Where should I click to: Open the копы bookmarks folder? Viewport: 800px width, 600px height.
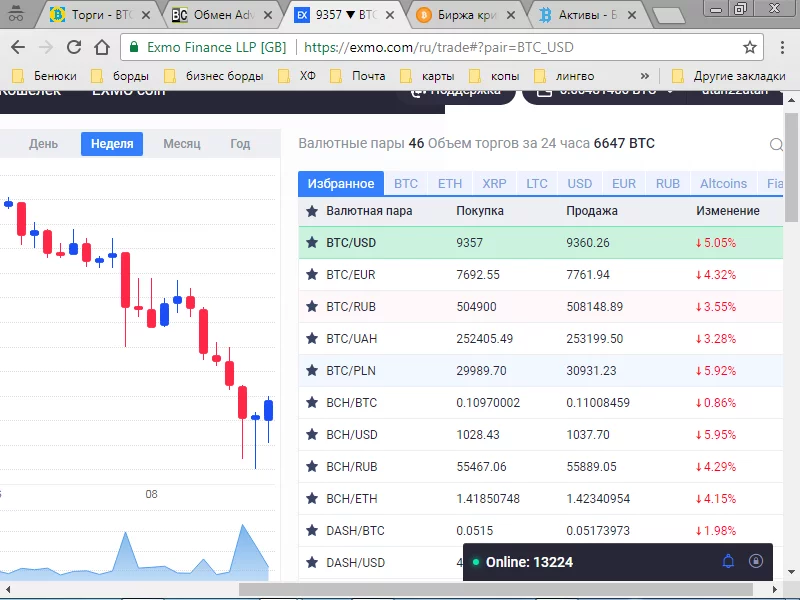click(x=494, y=76)
